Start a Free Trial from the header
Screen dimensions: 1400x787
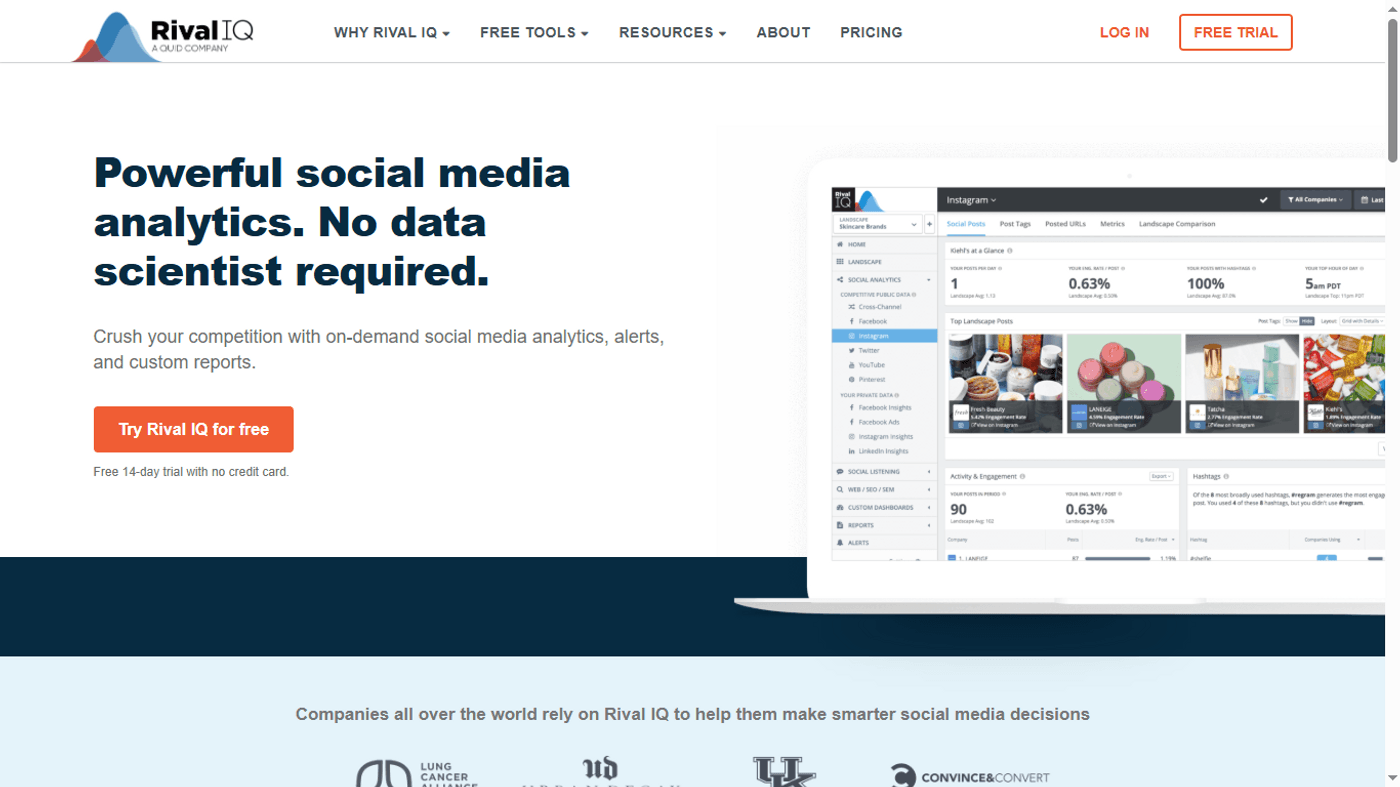[1235, 32]
